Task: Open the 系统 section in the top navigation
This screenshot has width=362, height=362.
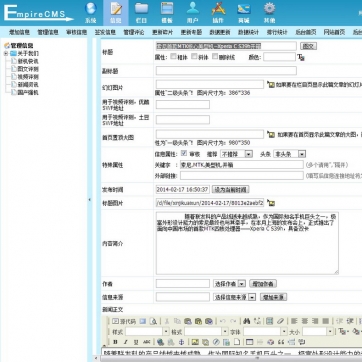Action: click(91, 13)
